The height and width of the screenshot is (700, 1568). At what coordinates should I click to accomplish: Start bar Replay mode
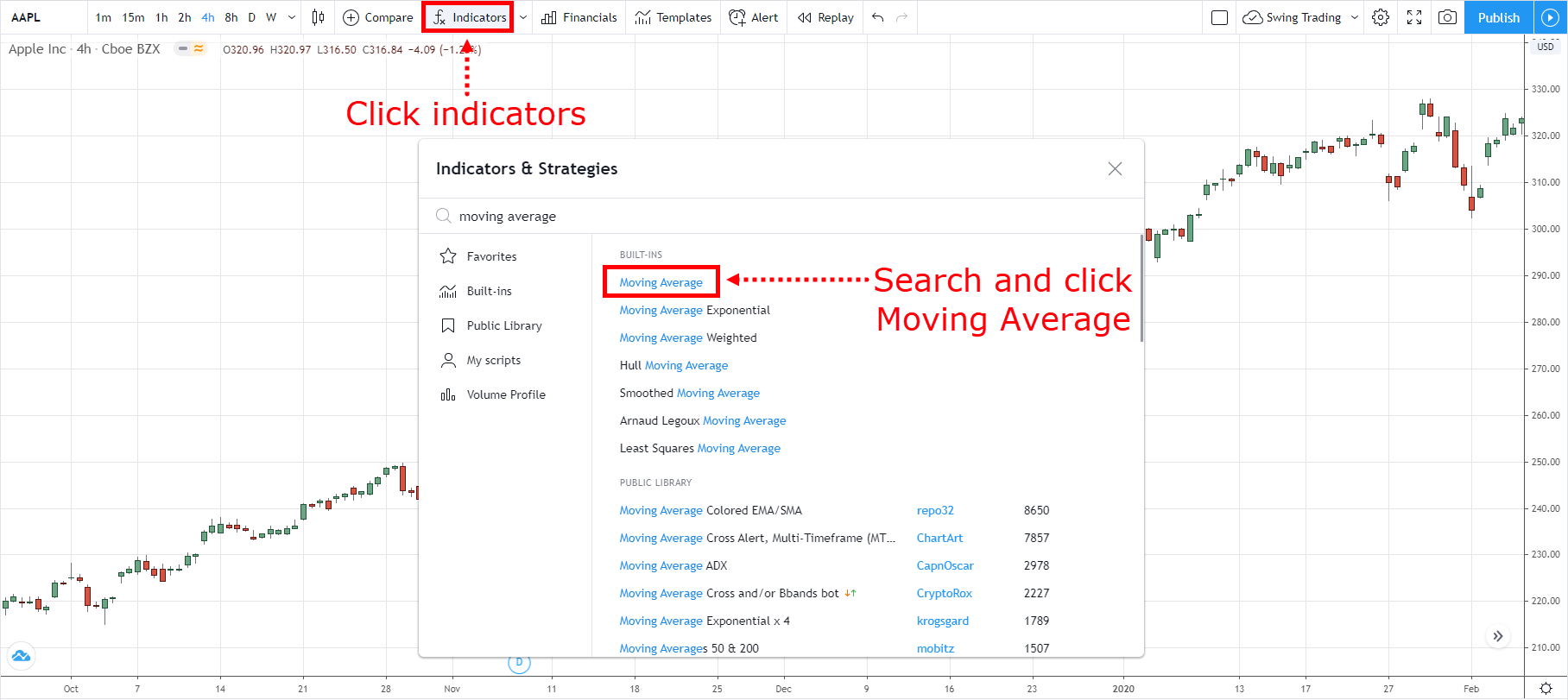coord(825,17)
